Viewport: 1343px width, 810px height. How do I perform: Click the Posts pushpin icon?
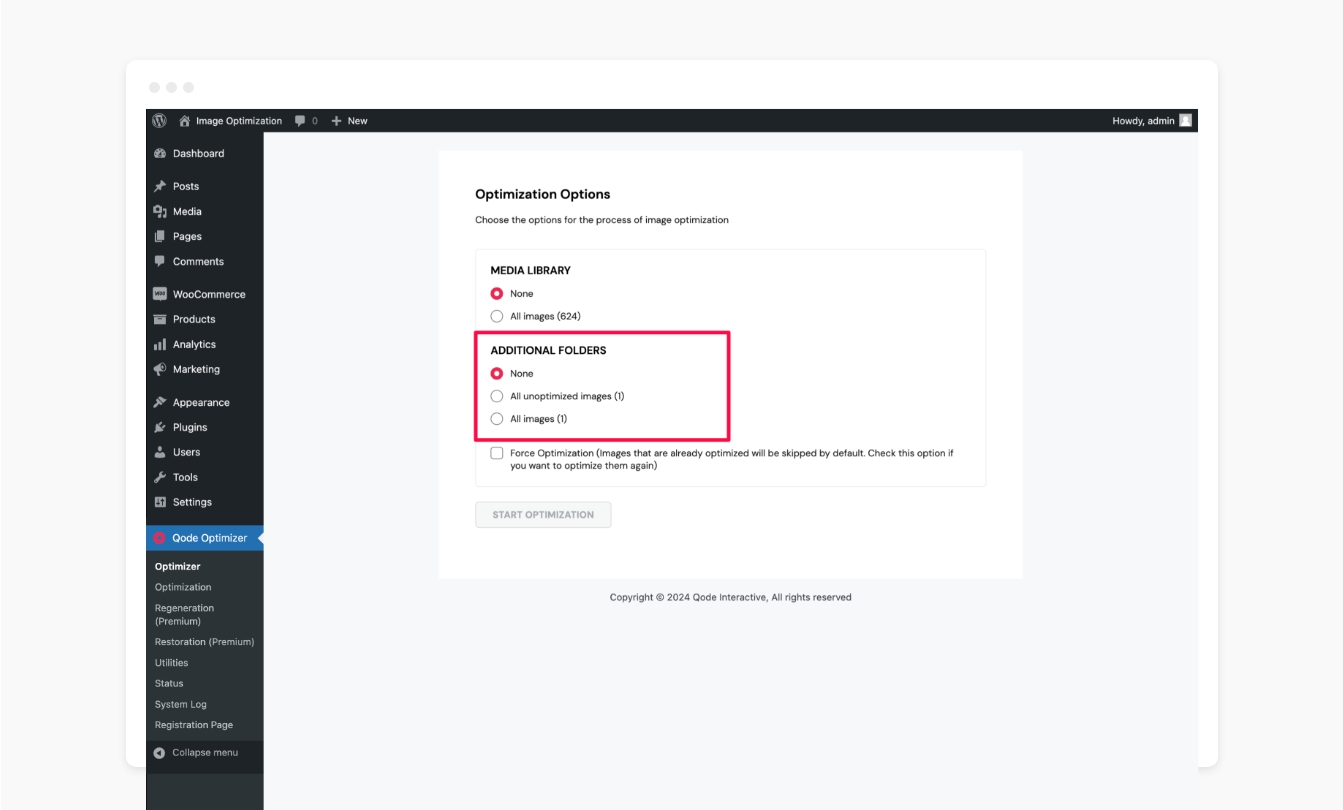pyautogui.click(x=159, y=186)
